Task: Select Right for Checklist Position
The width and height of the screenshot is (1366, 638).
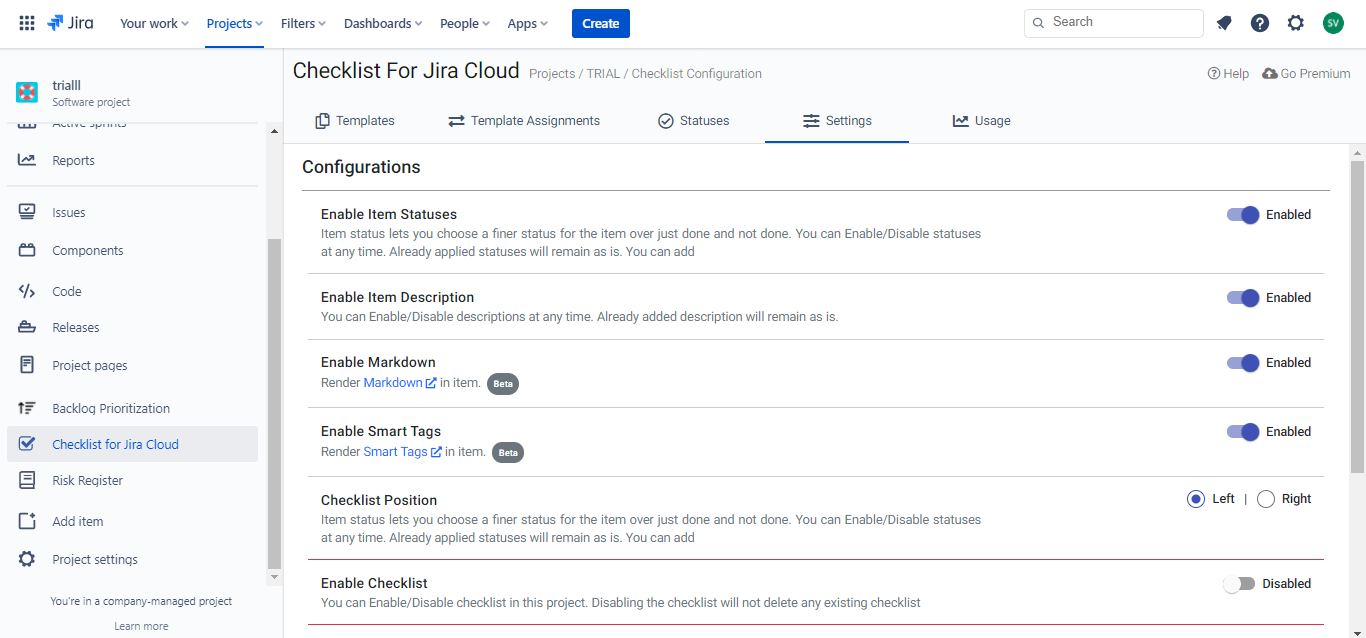Action: 1266,499
